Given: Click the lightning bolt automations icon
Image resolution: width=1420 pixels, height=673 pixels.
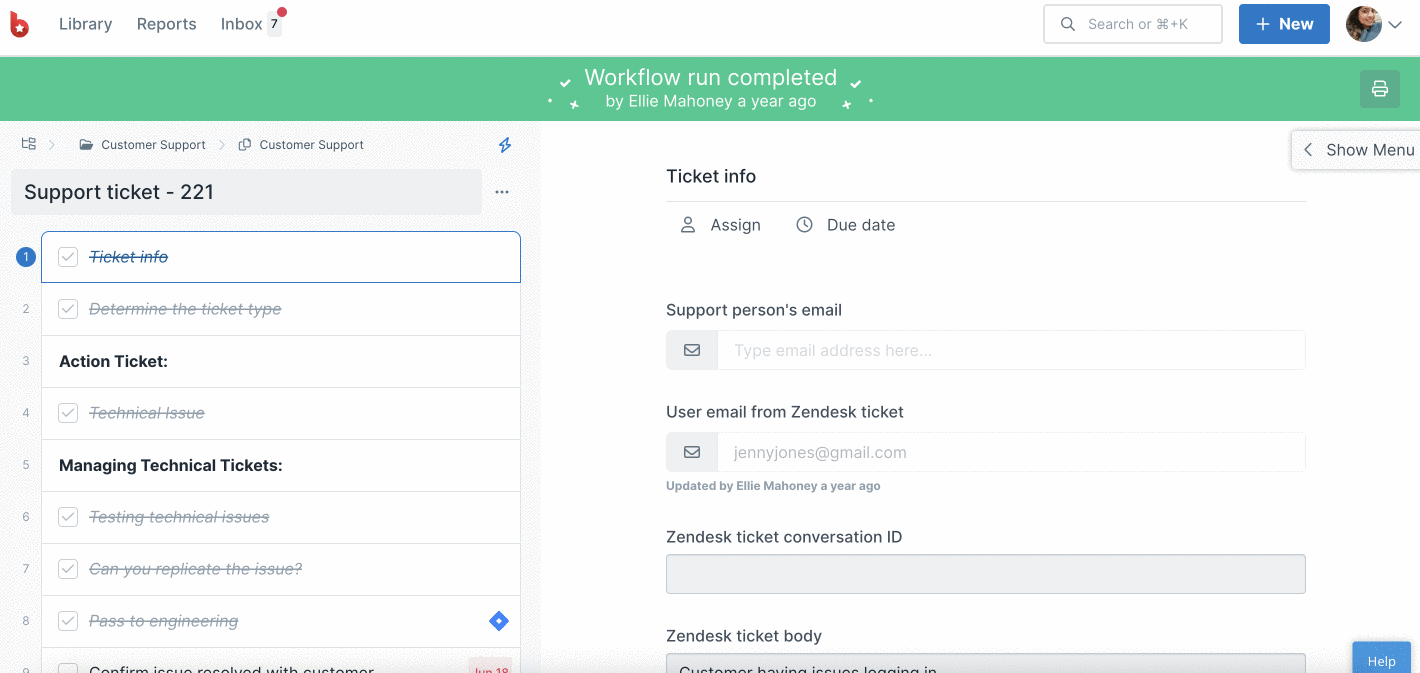Looking at the screenshot, I should pyautogui.click(x=505, y=145).
